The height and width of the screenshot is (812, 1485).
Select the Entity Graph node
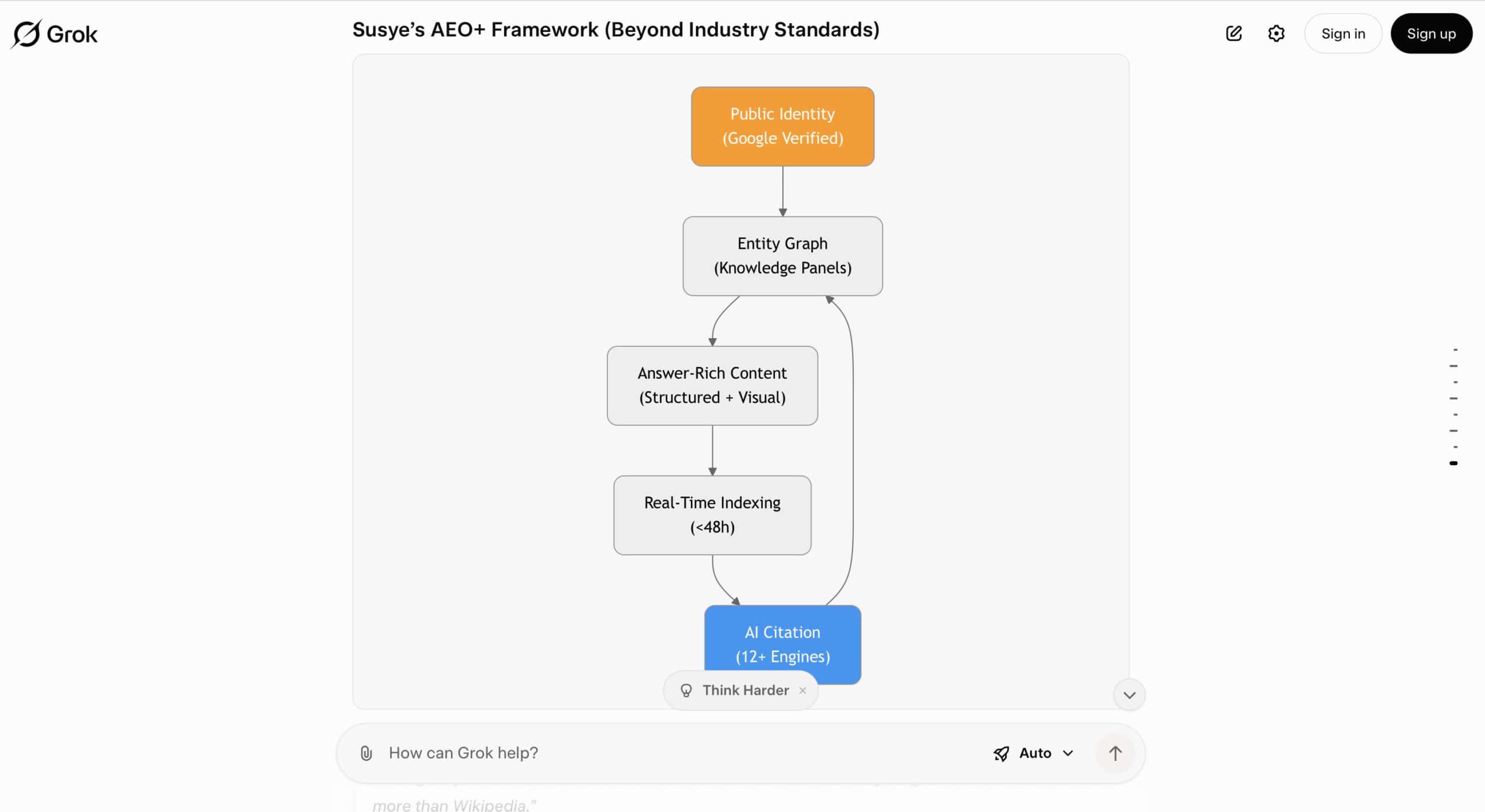tap(783, 256)
